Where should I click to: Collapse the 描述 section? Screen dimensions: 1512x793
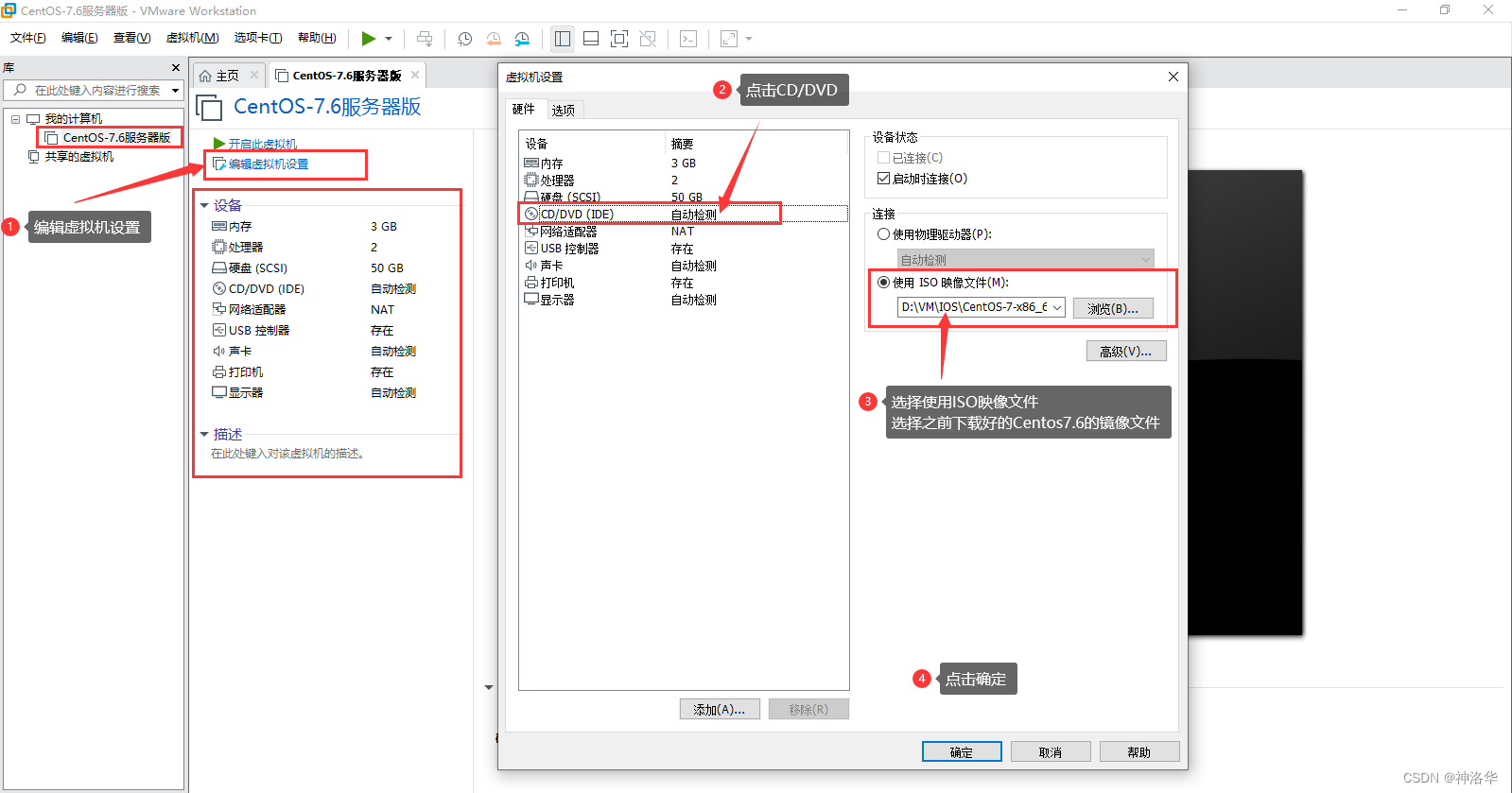pos(204,434)
